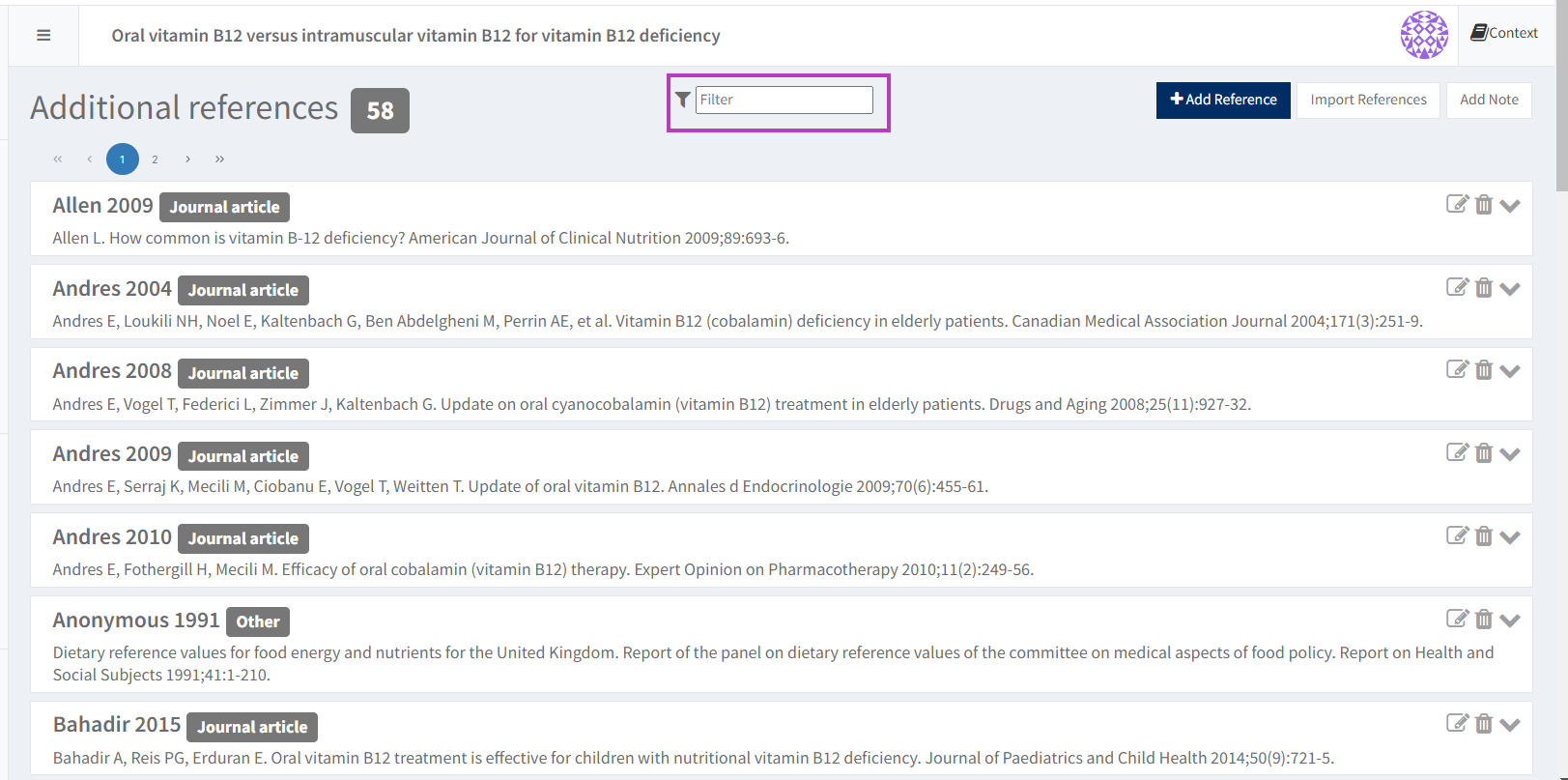Open the Context panel

1504,33
